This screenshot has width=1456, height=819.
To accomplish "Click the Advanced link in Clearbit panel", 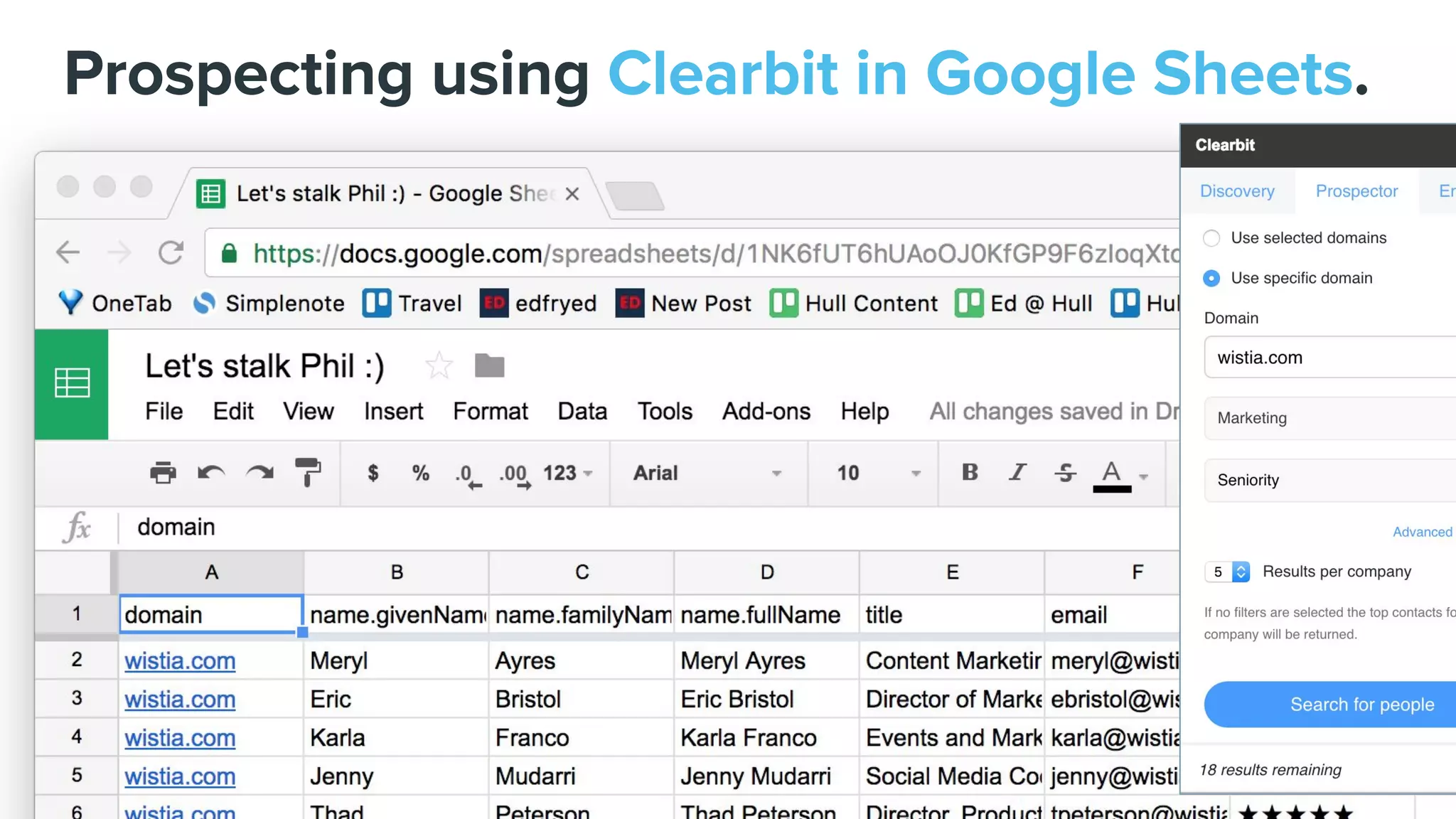I will click(x=1422, y=532).
